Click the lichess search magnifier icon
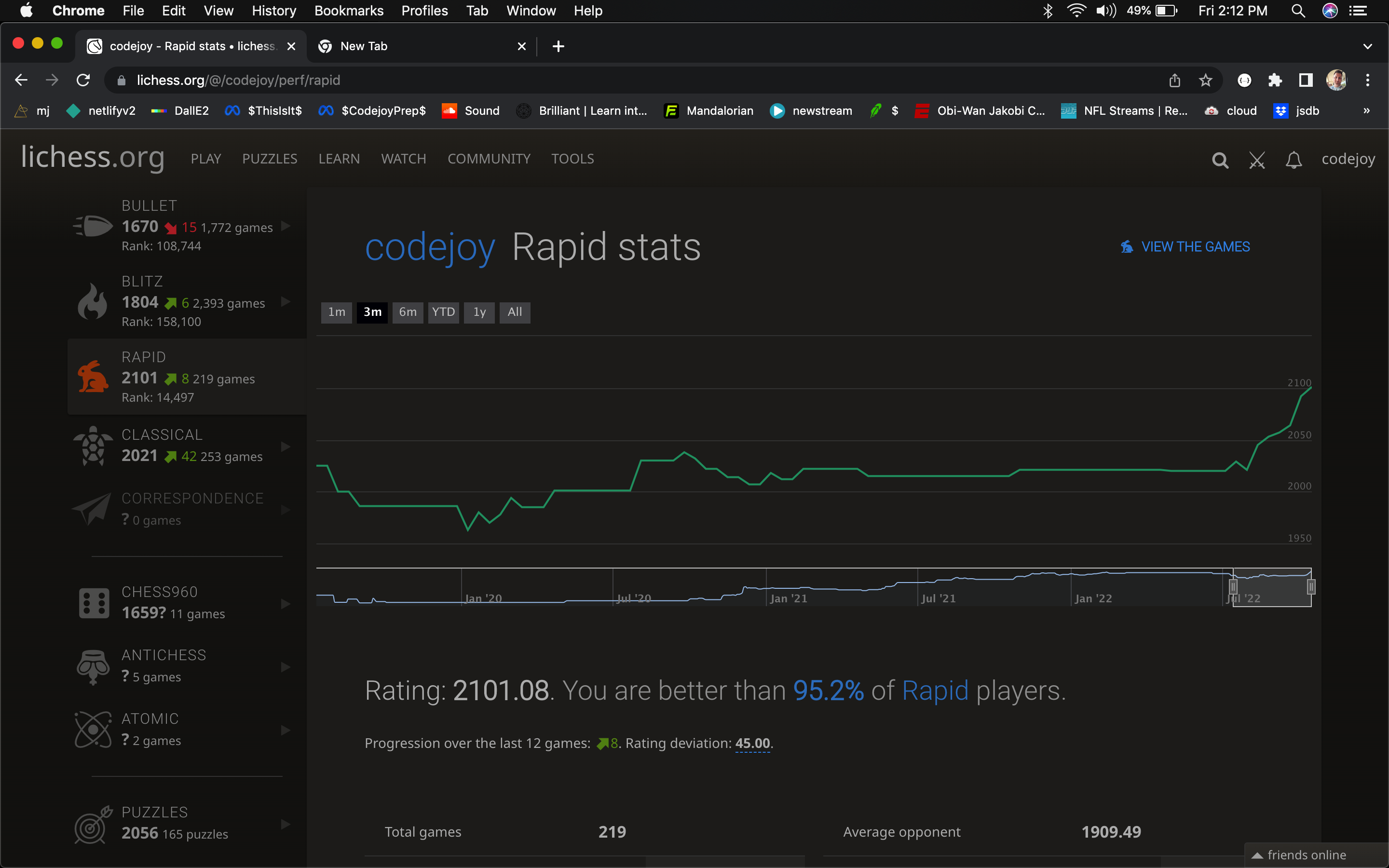The height and width of the screenshot is (868, 1389). pos(1220,160)
